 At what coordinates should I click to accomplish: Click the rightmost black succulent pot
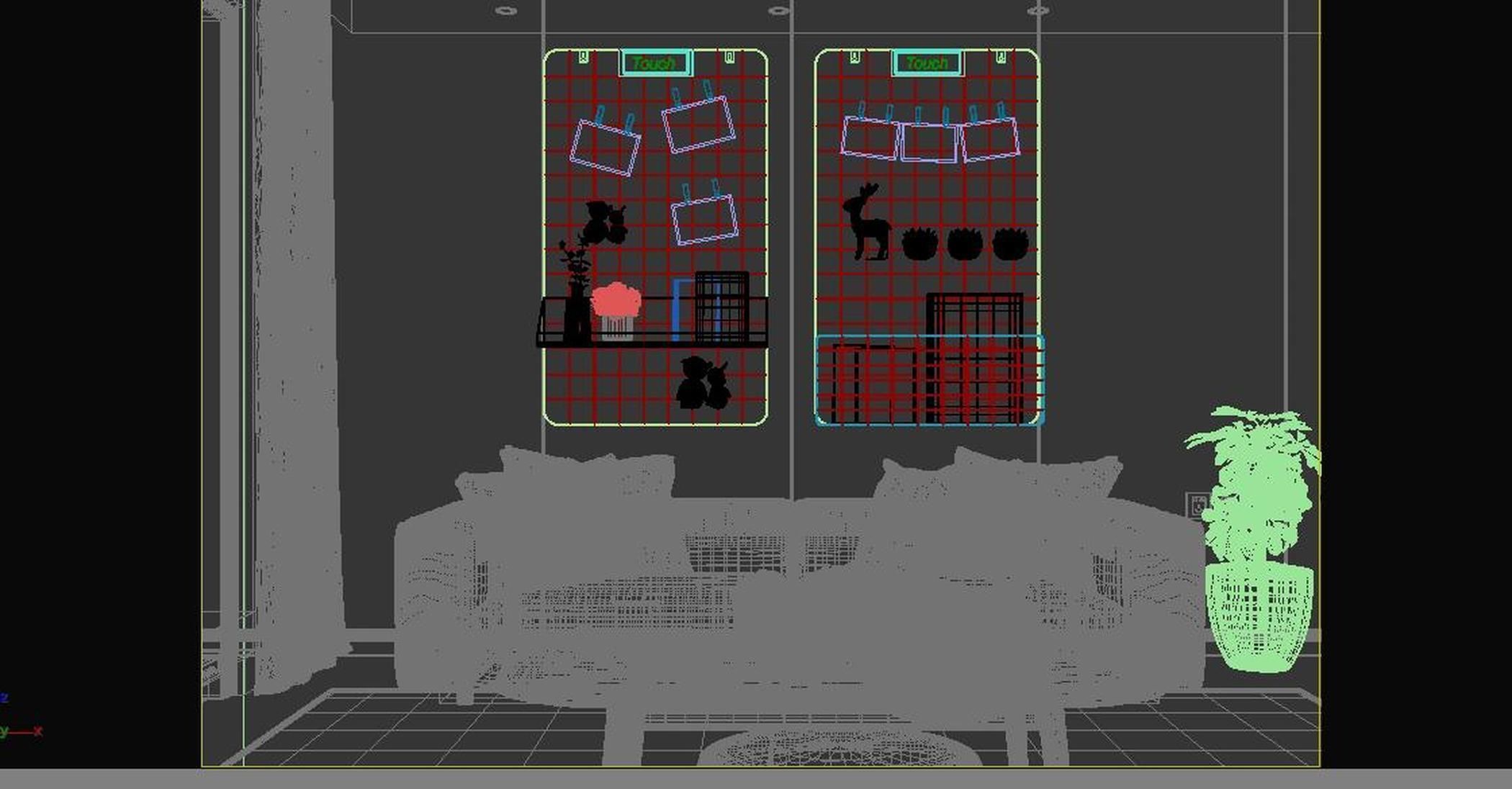(1010, 245)
